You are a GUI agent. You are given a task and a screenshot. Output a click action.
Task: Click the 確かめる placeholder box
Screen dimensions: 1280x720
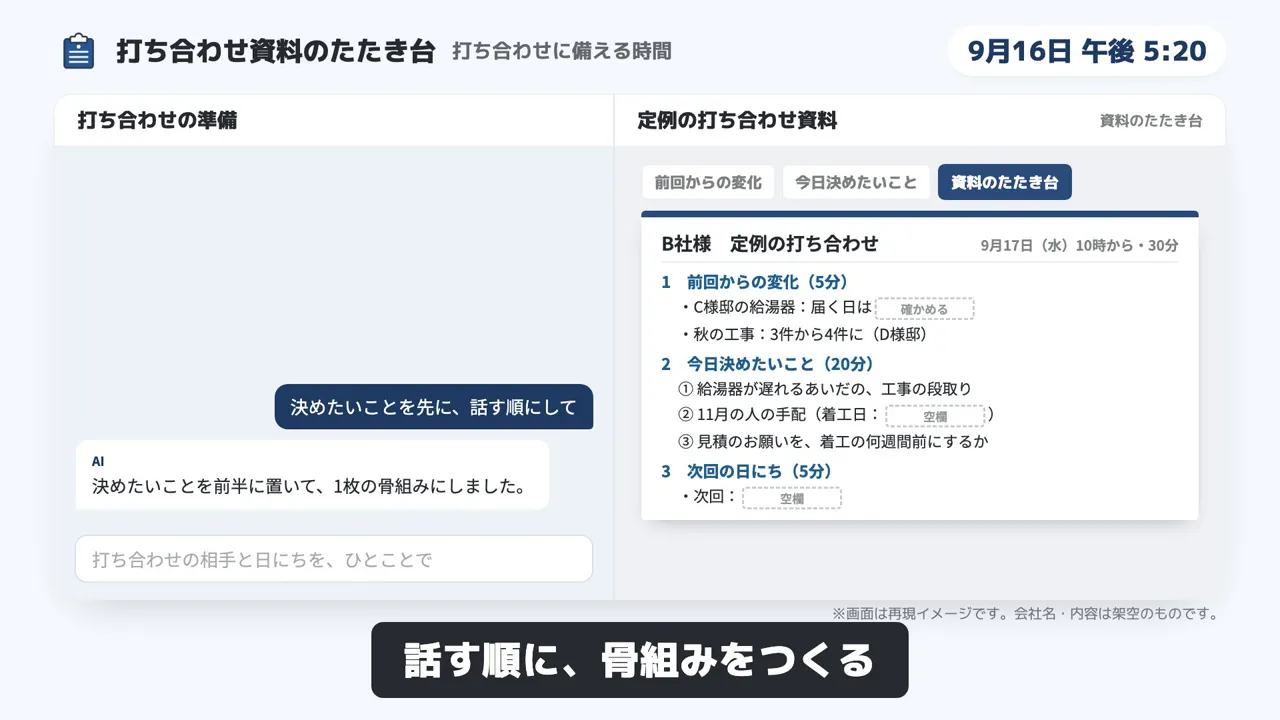924,309
